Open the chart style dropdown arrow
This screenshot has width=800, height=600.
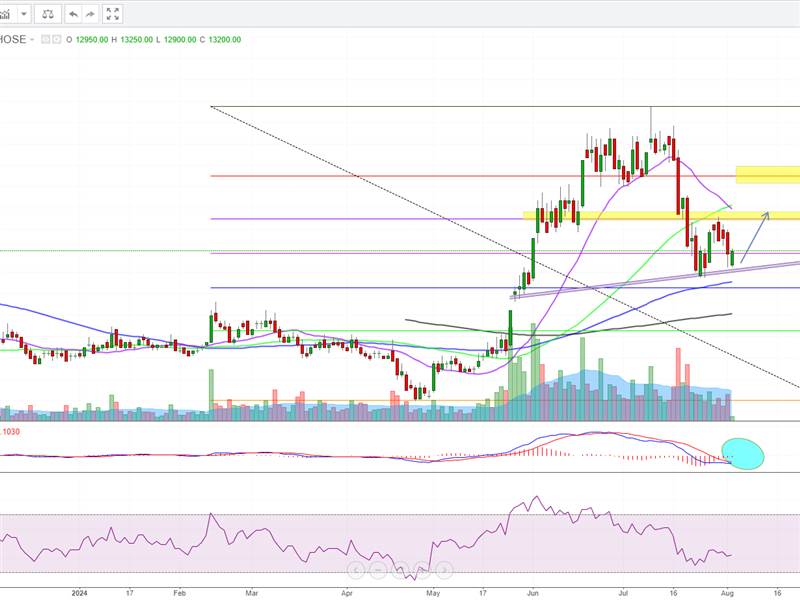tap(23, 14)
